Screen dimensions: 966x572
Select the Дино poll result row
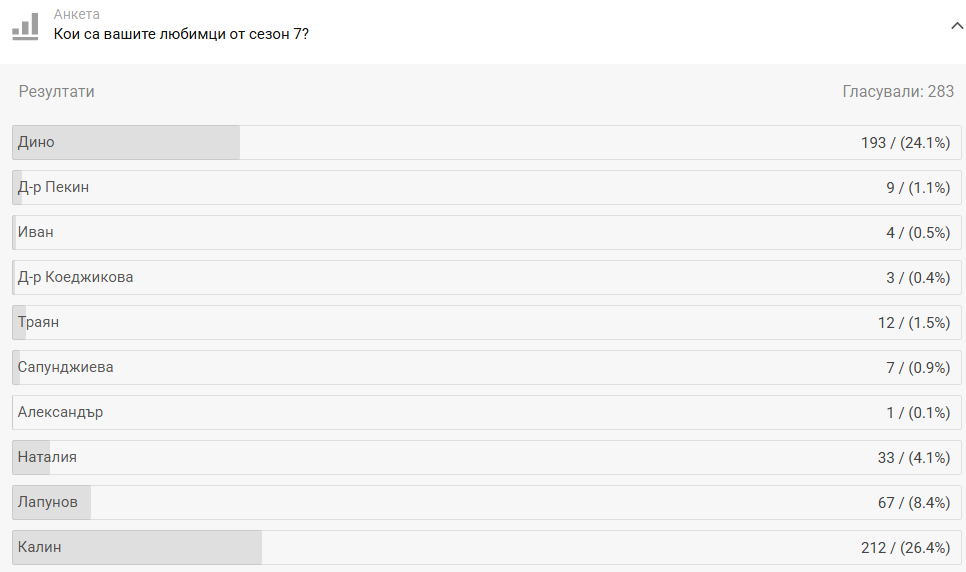click(486, 143)
